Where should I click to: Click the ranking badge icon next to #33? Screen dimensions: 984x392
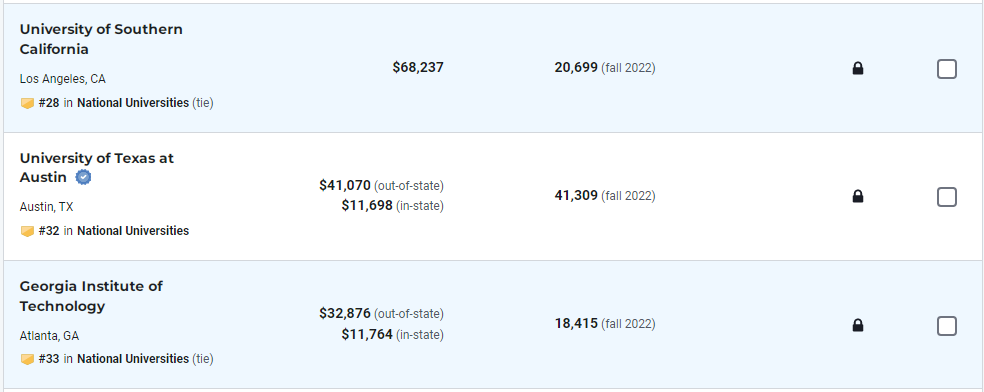coord(27,359)
